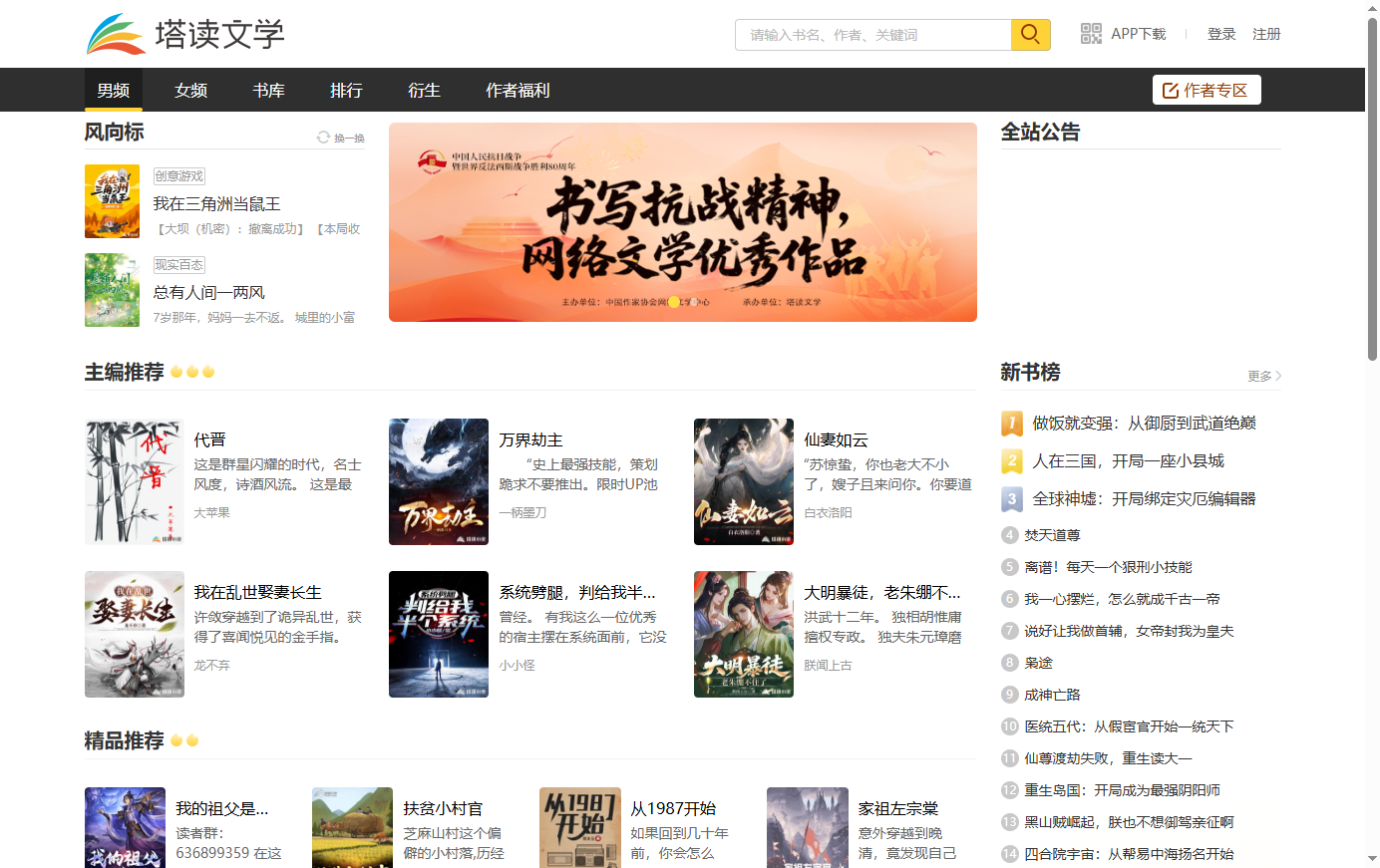This screenshot has height=868, width=1380.
Task: Open the 仙妻如云 book cover
Action: pyautogui.click(x=744, y=481)
